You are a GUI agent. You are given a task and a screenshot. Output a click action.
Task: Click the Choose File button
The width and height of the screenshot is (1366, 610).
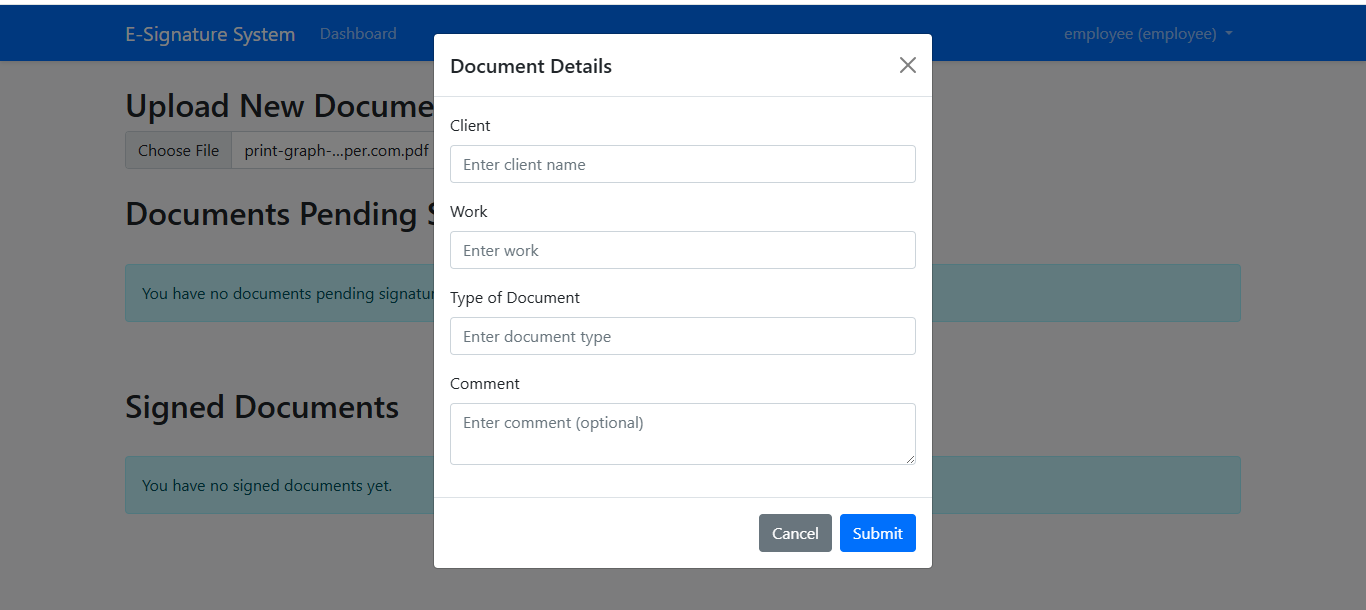pyautogui.click(x=179, y=150)
